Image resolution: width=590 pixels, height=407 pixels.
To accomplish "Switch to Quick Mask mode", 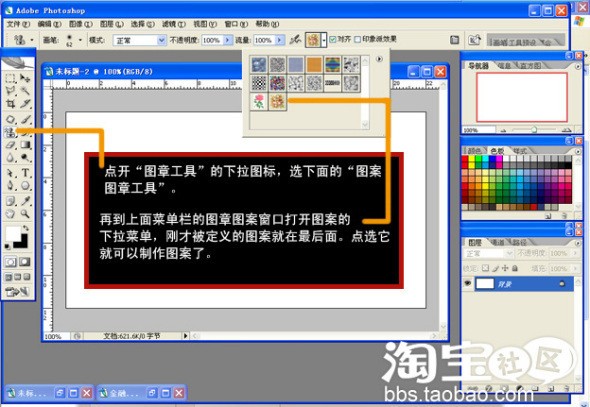I will pos(25,262).
